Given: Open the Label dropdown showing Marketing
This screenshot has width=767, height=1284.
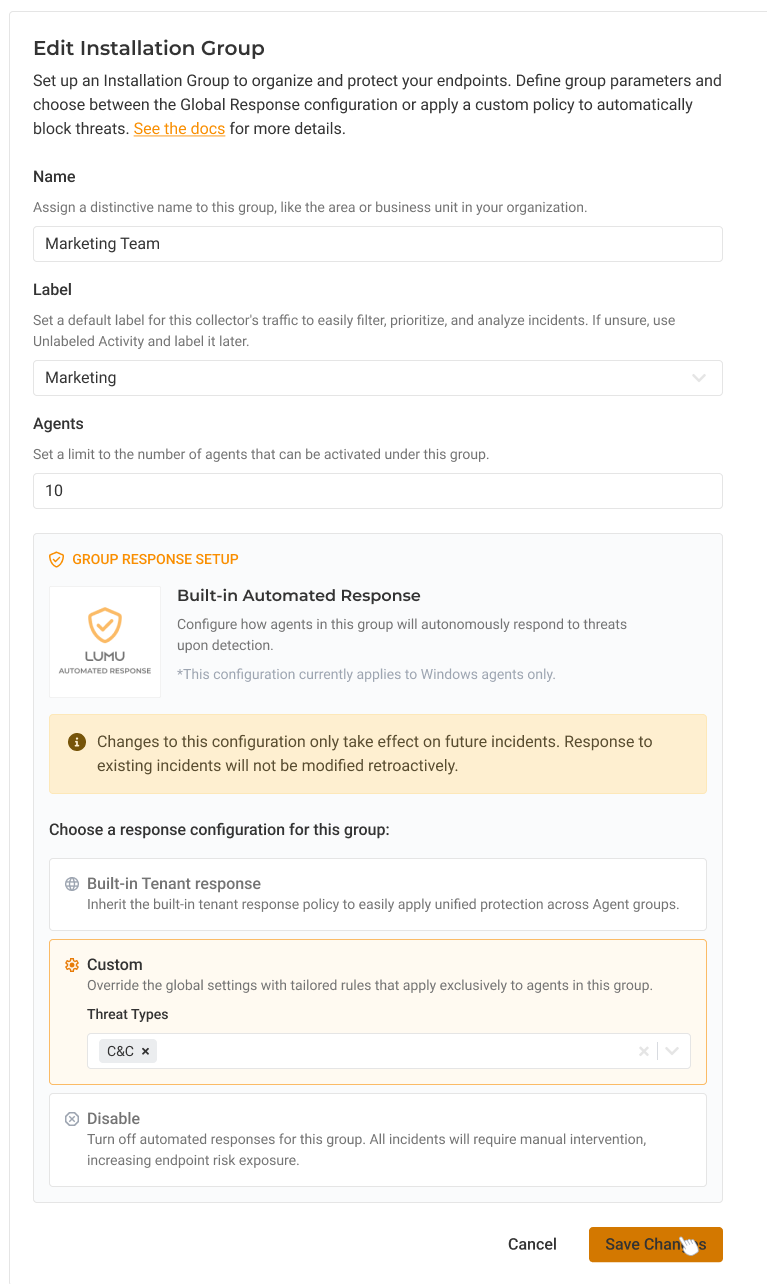Looking at the screenshot, I should [377, 378].
